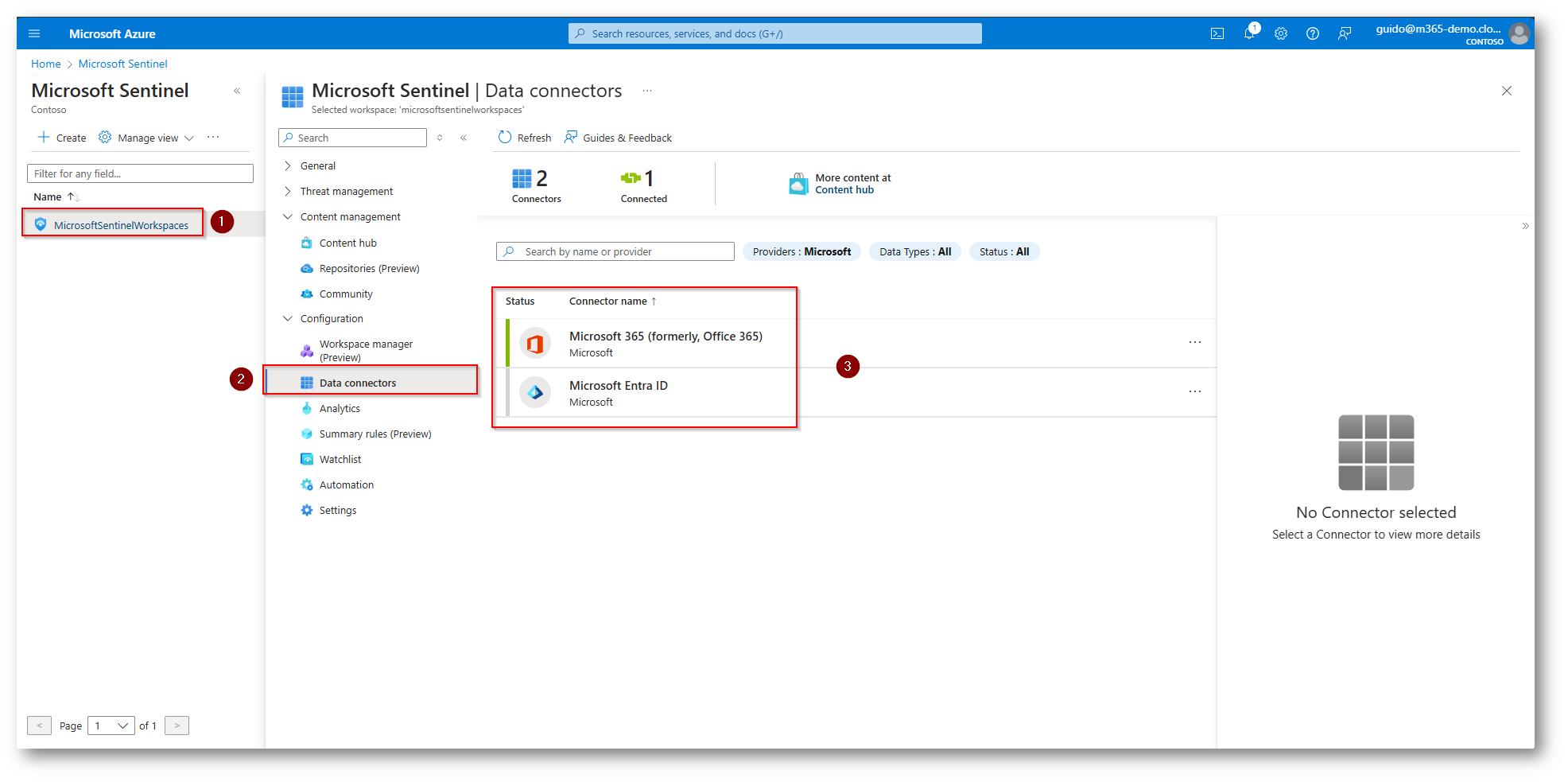Viewport: 1568px width, 782px height.
Task: Collapse the Content management section
Action: point(342,216)
